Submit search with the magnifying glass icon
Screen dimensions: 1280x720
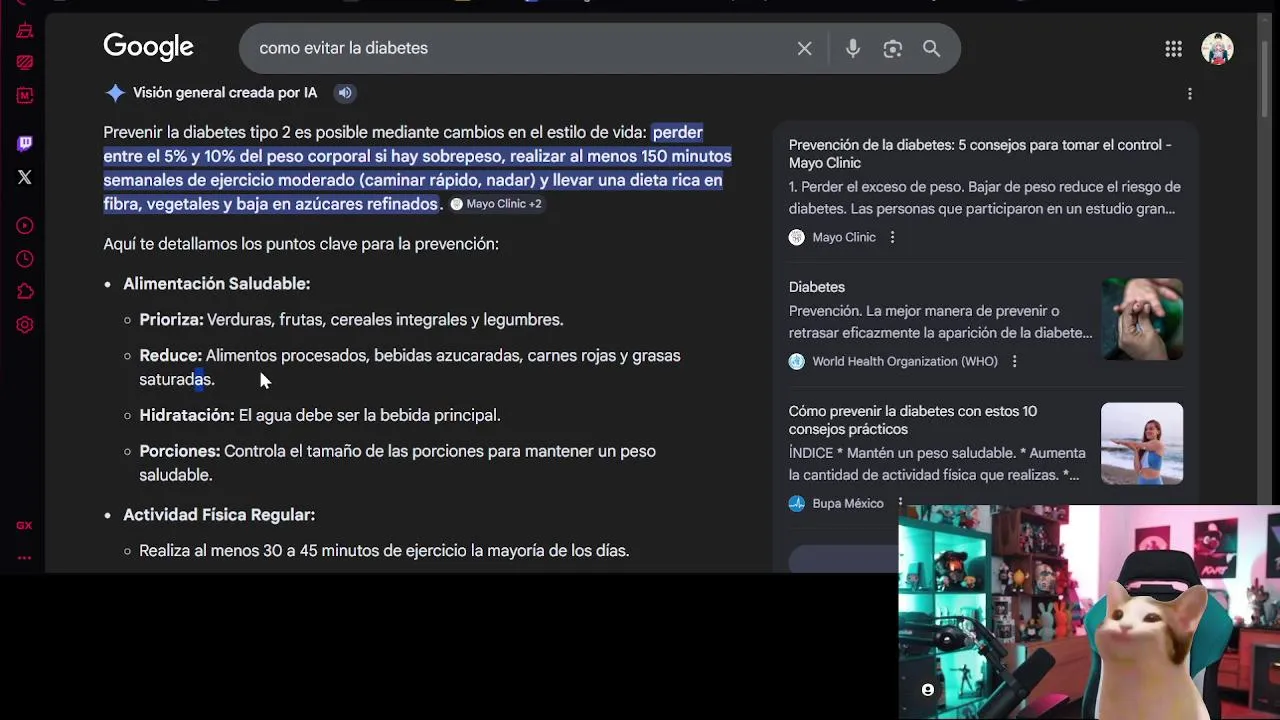(x=931, y=48)
